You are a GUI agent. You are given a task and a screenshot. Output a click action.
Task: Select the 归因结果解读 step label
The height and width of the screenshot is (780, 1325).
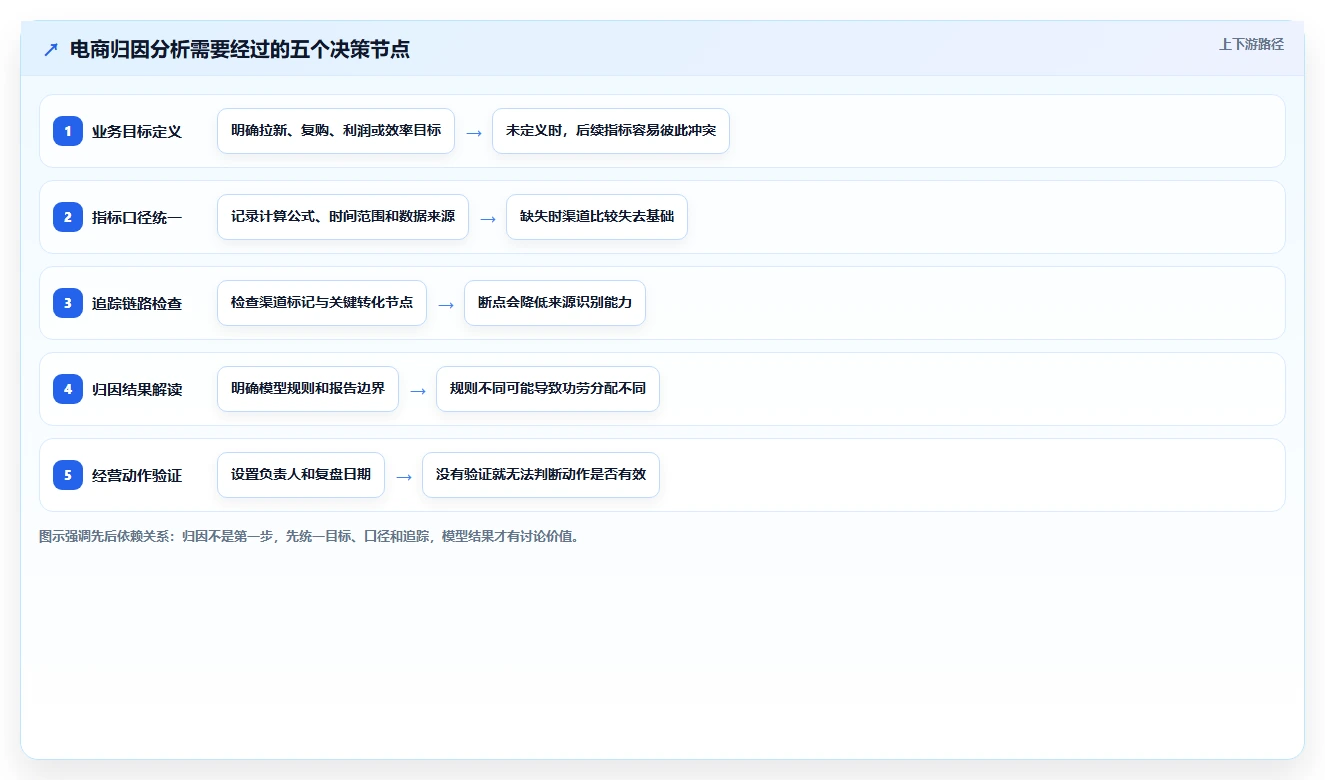pyautogui.click(x=137, y=389)
